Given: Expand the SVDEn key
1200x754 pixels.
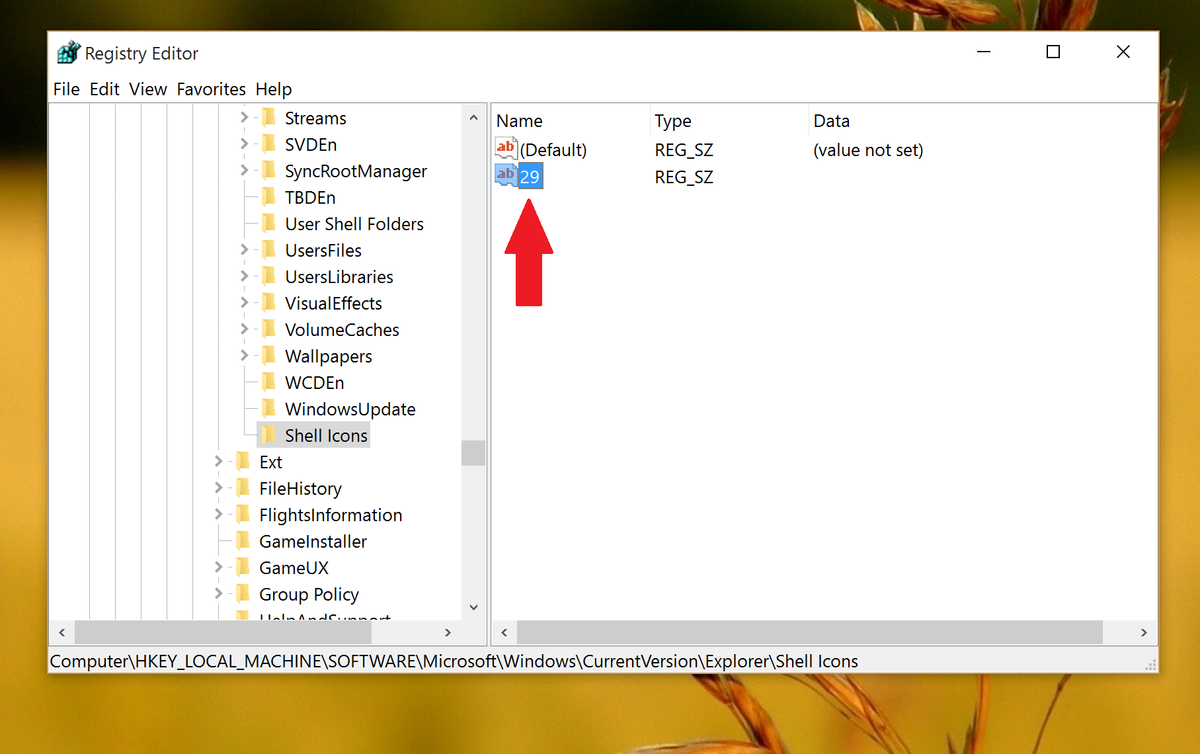Looking at the screenshot, I should 244,144.
